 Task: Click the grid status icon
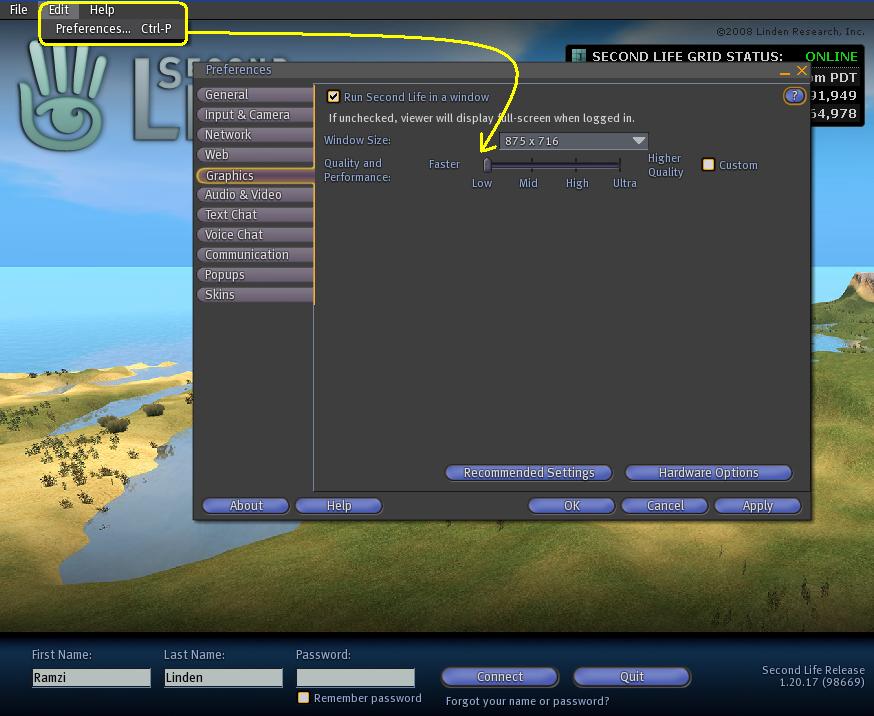click(x=579, y=57)
